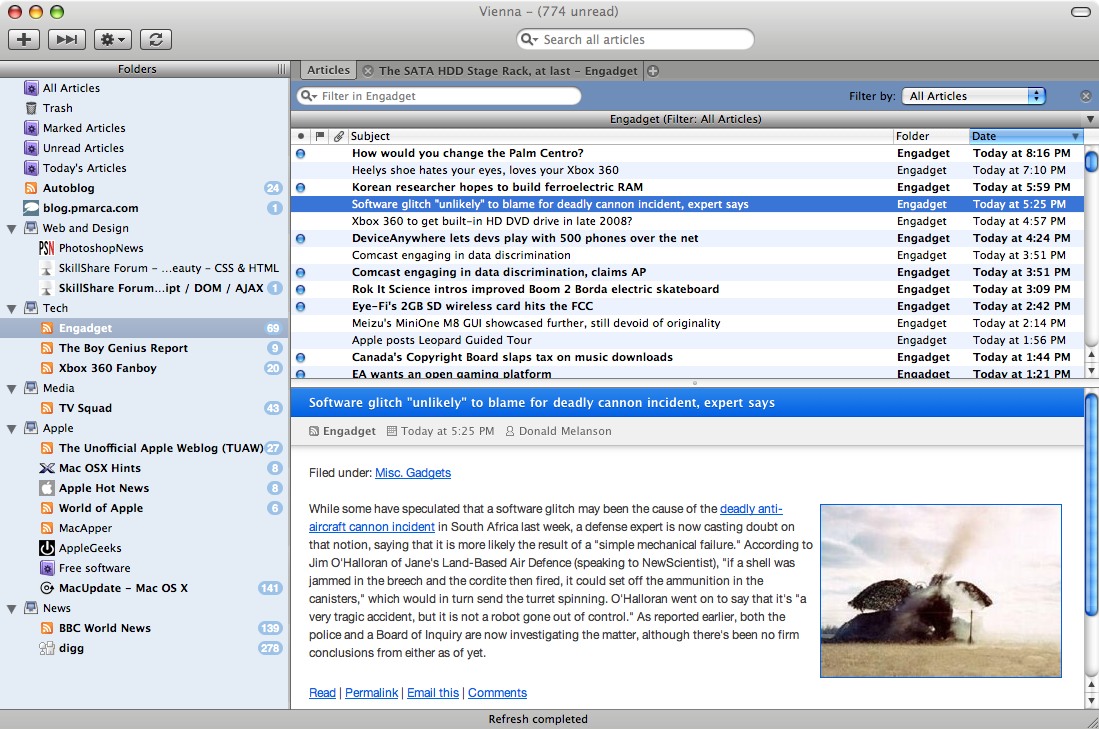Toggle unread dot for ferroelectric RAM article
This screenshot has height=729, width=1099.
pyautogui.click(x=301, y=187)
